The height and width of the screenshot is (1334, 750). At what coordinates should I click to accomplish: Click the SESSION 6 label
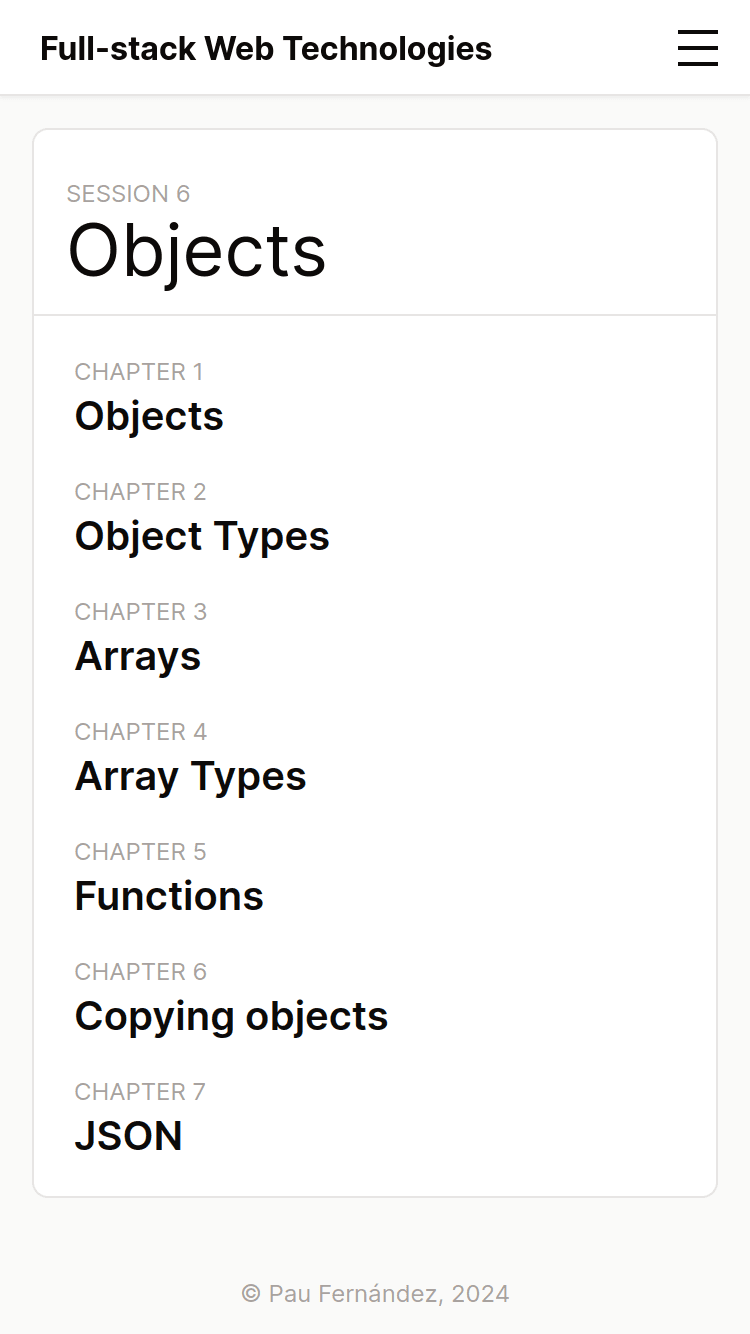point(128,193)
